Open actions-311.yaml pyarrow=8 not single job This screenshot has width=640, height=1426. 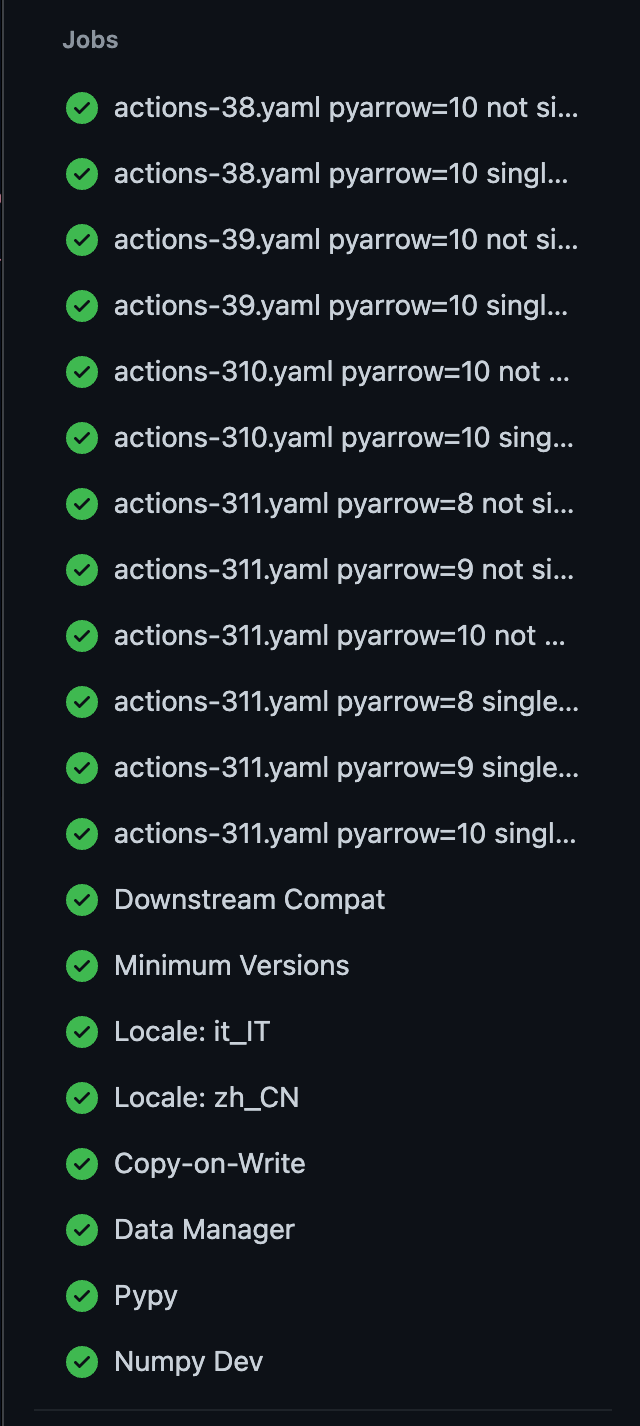point(322,504)
